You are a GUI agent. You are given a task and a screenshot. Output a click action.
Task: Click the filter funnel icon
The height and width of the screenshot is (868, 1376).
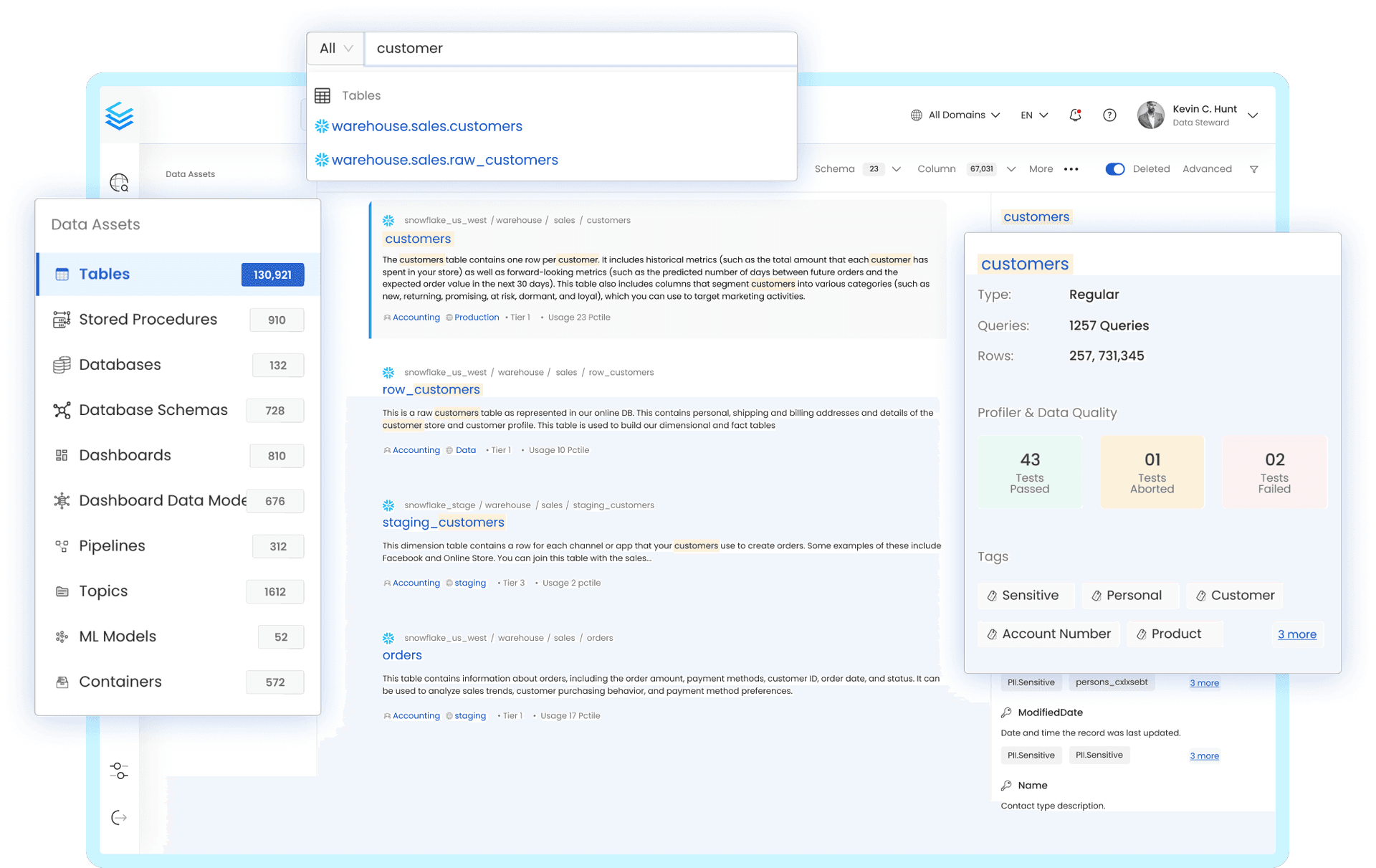pyautogui.click(x=1254, y=168)
